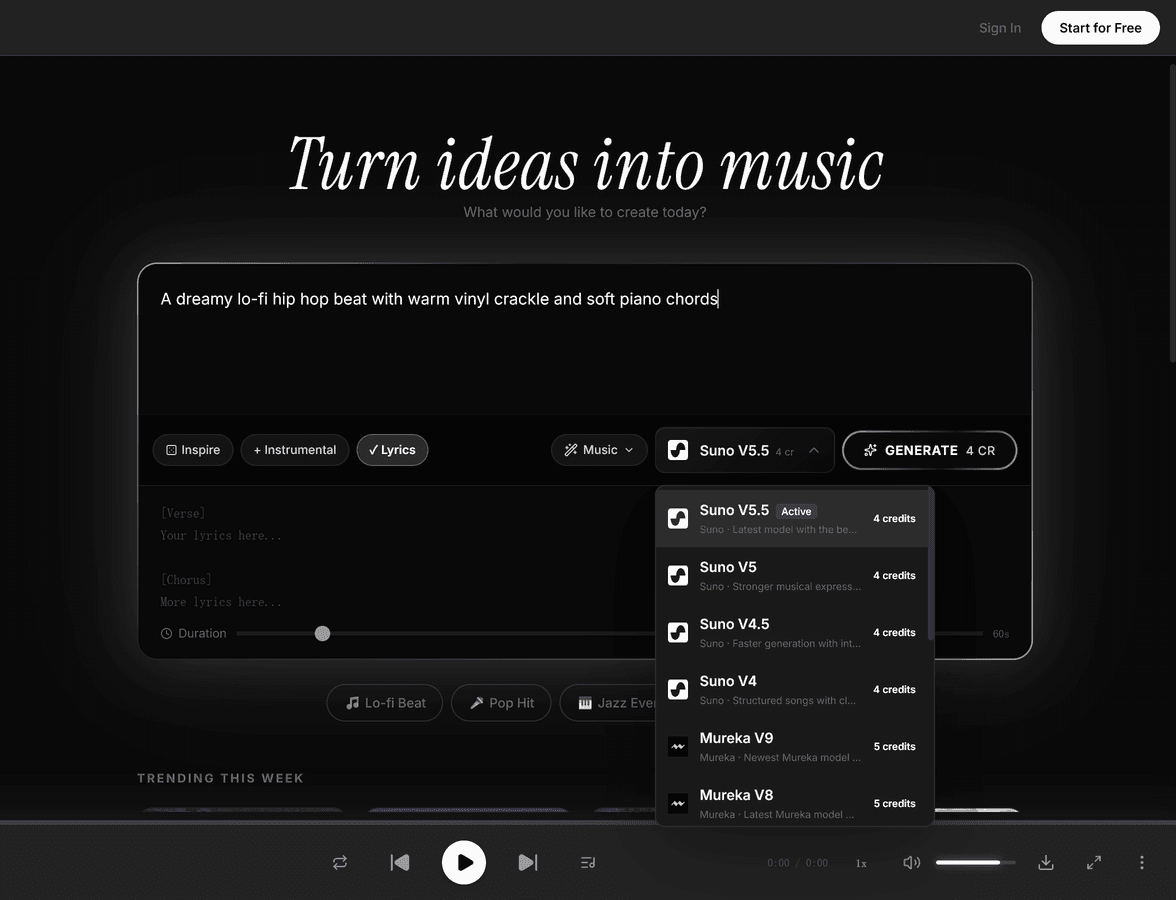Click the music note icon on Lo-fi Beat
1176x900 pixels.
tap(352, 703)
